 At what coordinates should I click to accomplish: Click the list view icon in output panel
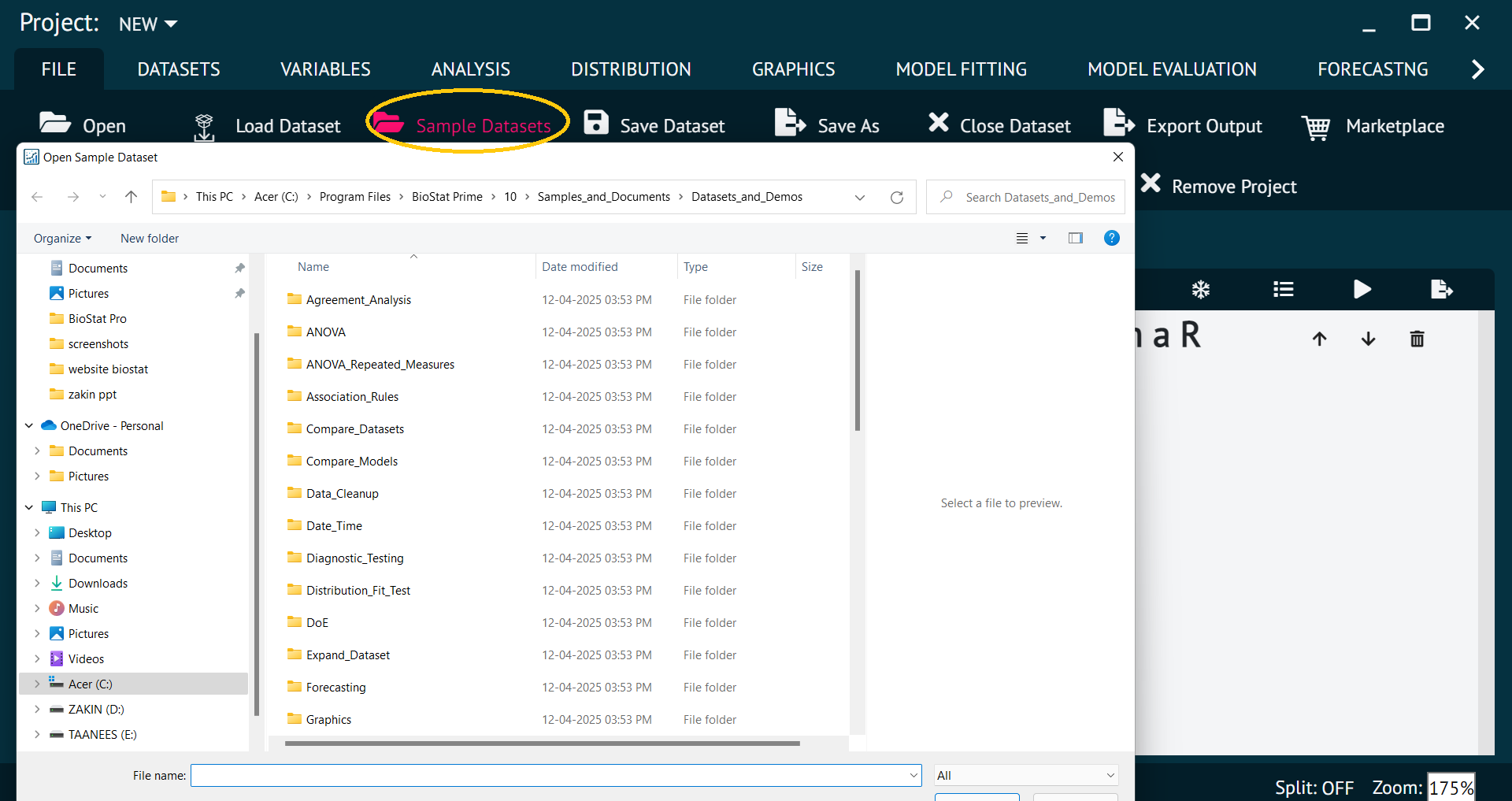click(x=1283, y=290)
